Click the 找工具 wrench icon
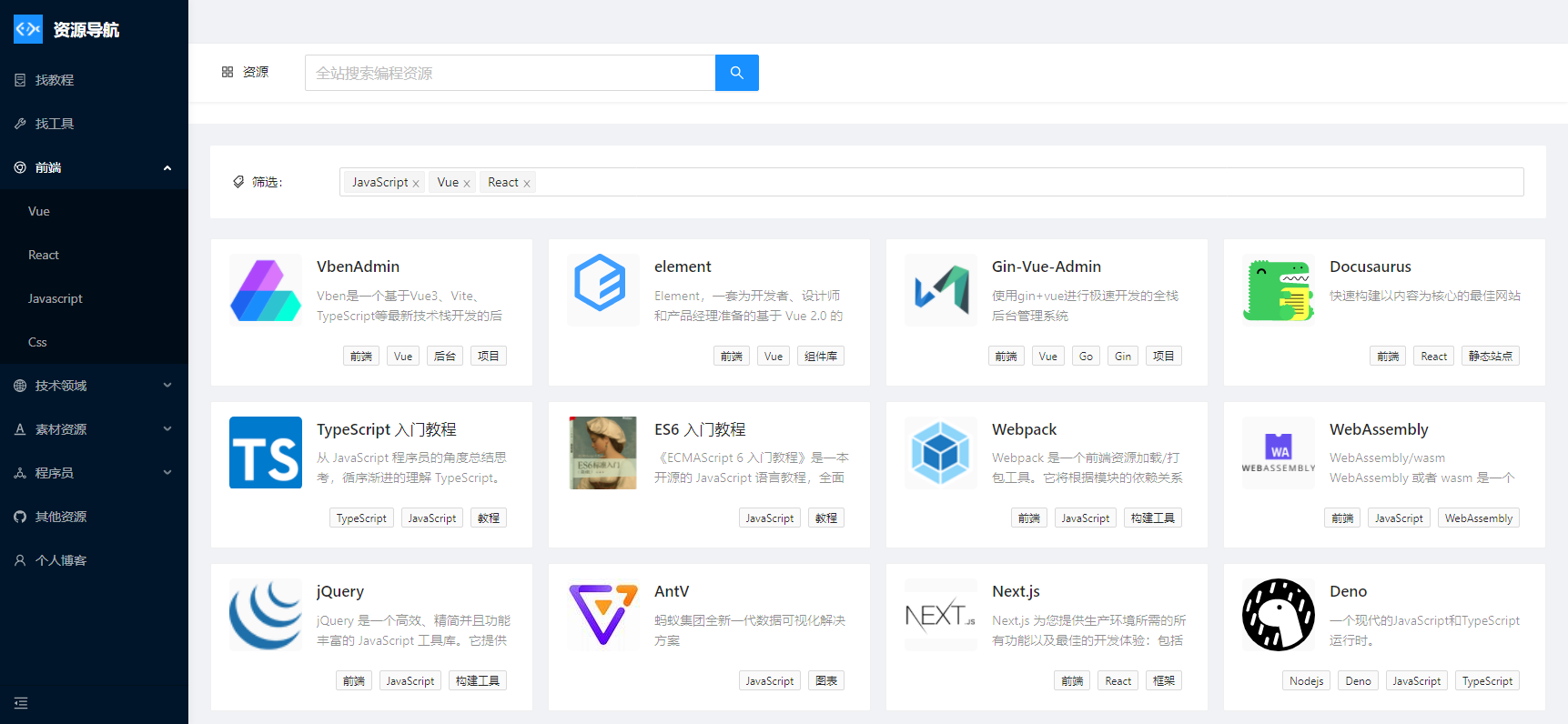The image size is (1568, 724). pyautogui.click(x=20, y=124)
